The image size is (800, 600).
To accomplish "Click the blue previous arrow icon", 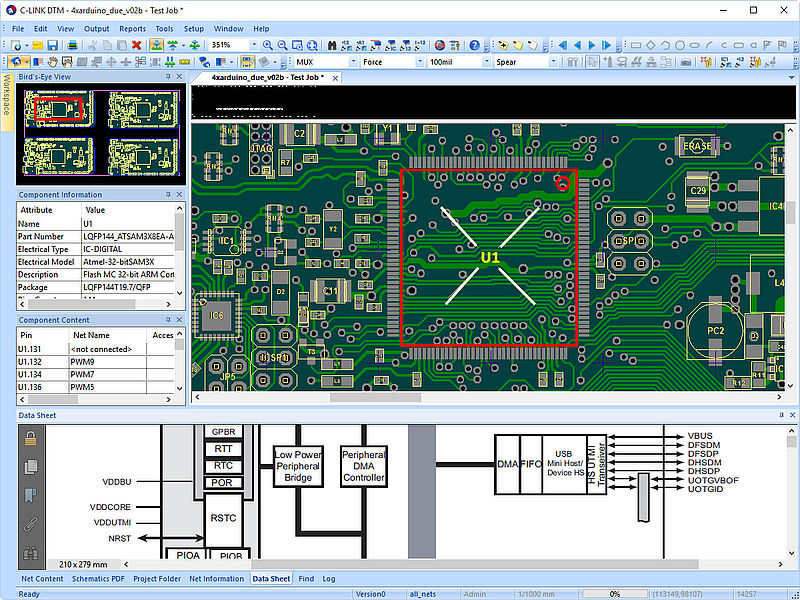I will (x=578, y=45).
